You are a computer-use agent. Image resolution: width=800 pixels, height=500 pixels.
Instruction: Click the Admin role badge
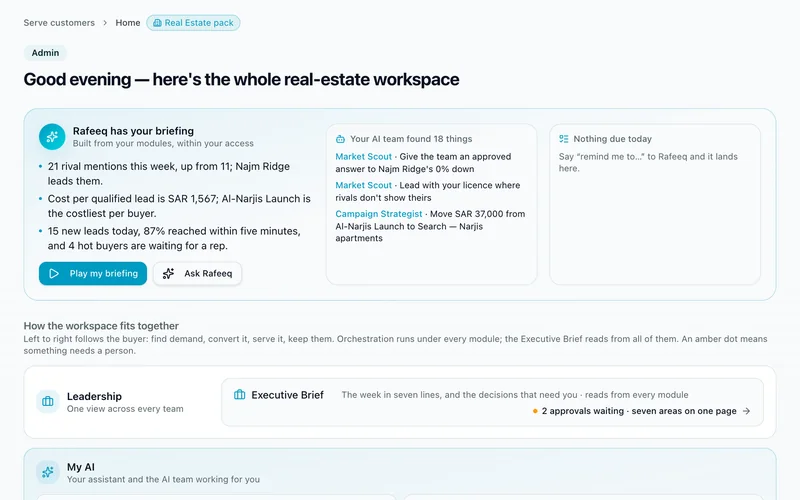click(x=45, y=53)
